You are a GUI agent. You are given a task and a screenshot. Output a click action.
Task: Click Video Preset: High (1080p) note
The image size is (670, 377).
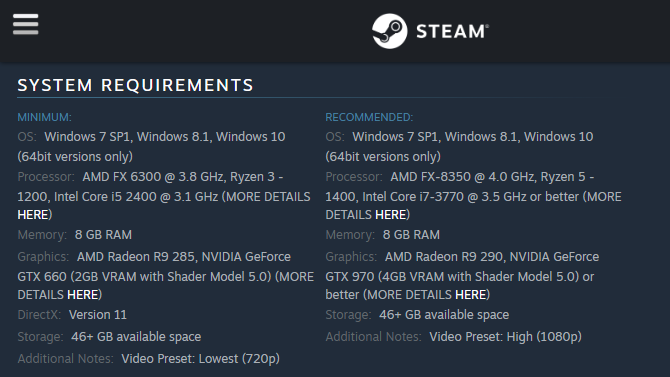click(x=505, y=337)
